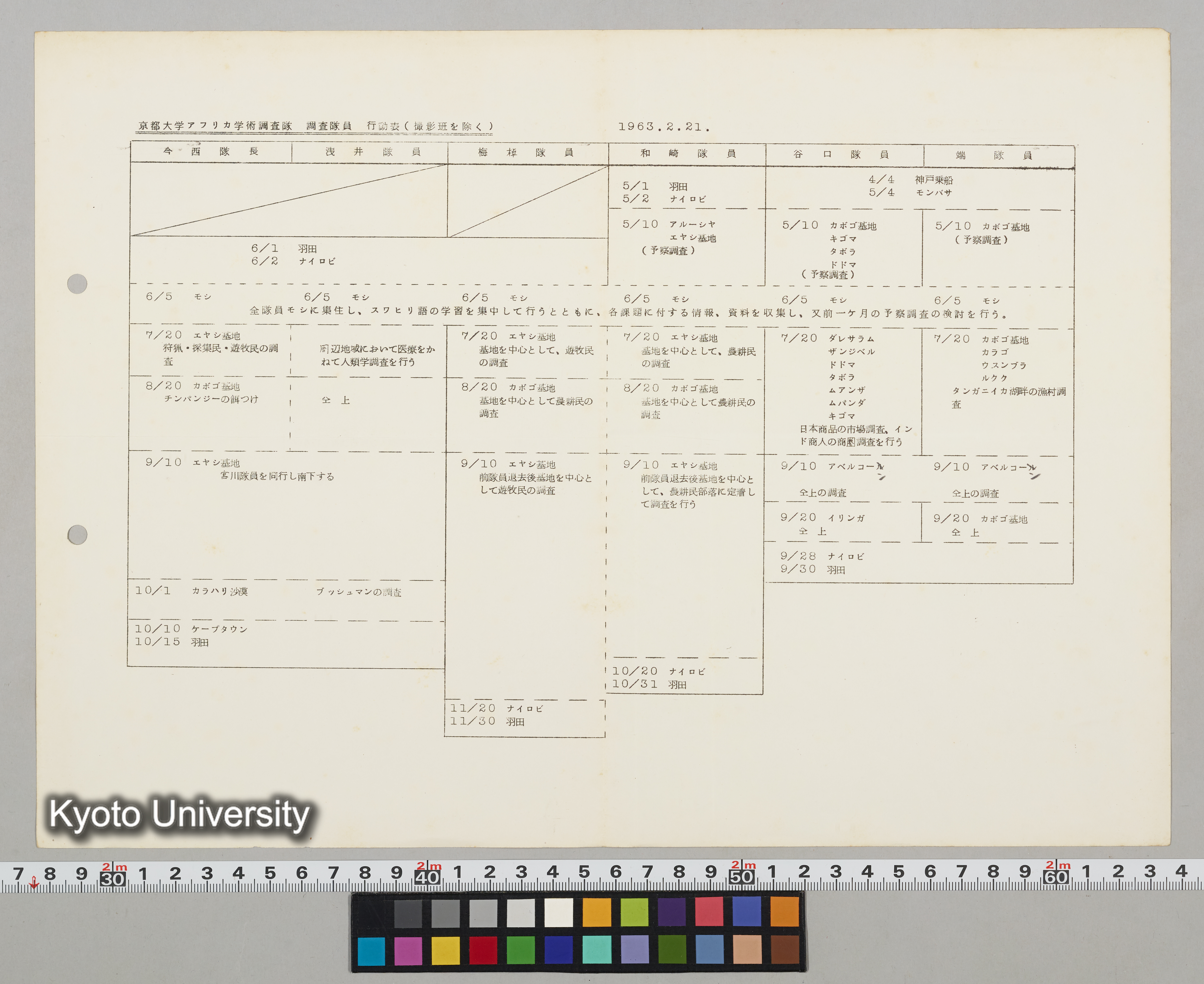The image size is (1204, 984).
Task: Click the 10/1 カラハリ沙漠 entry
Action: pos(191,591)
